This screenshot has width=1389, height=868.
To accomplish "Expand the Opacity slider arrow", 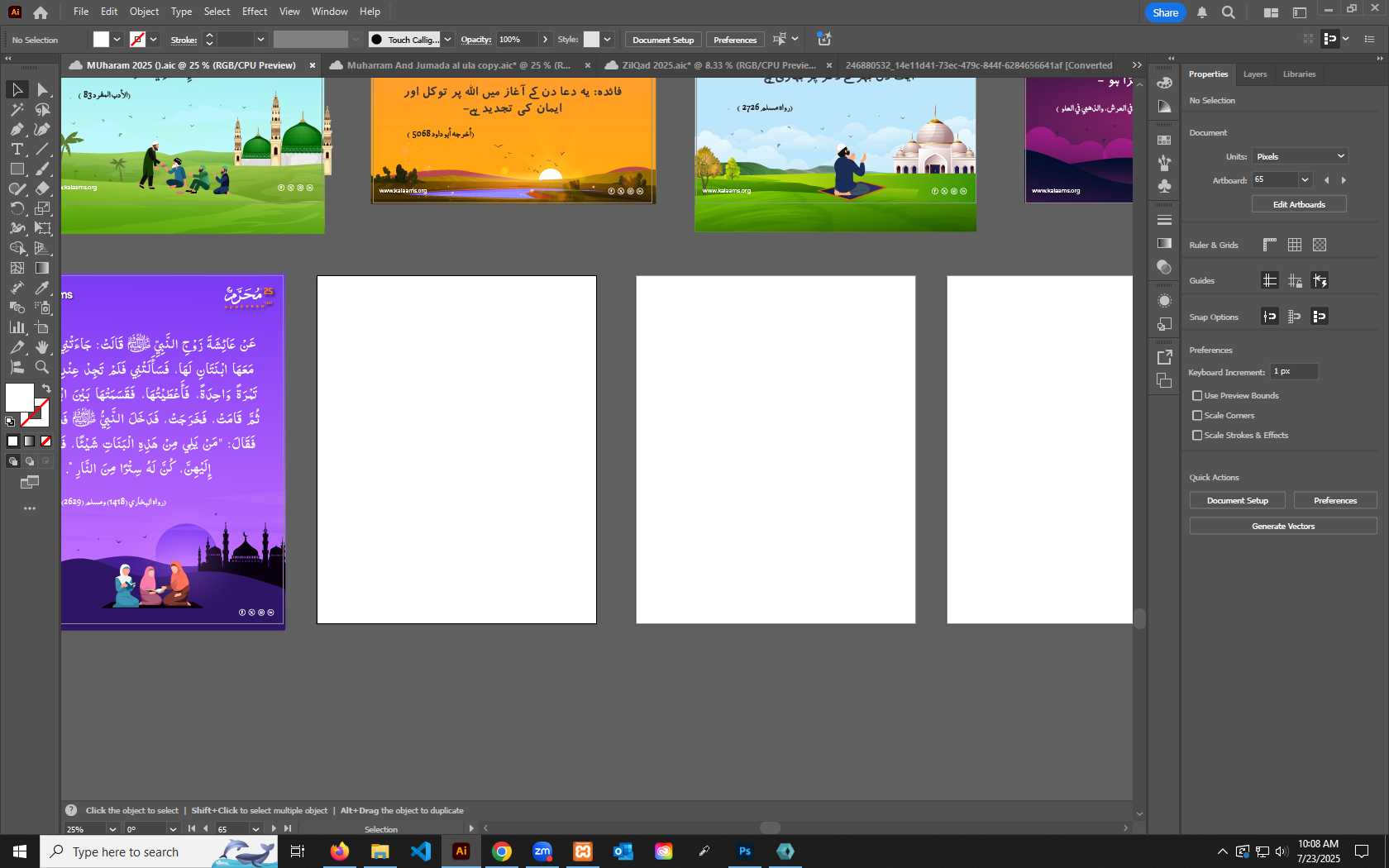I will click(x=545, y=40).
